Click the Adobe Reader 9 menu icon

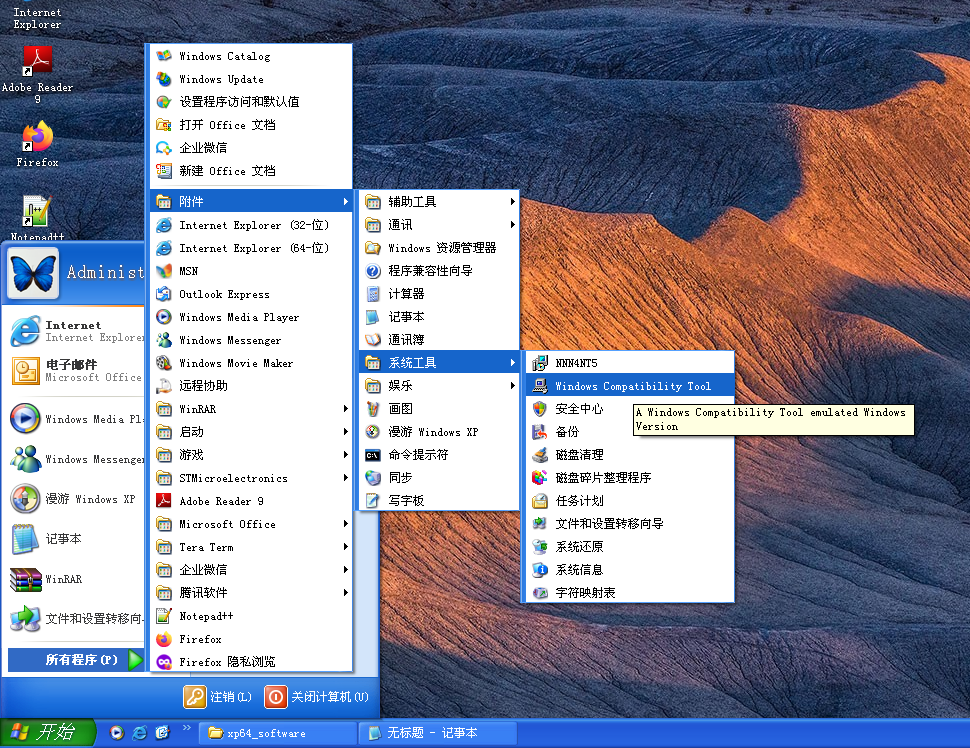point(164,501)
